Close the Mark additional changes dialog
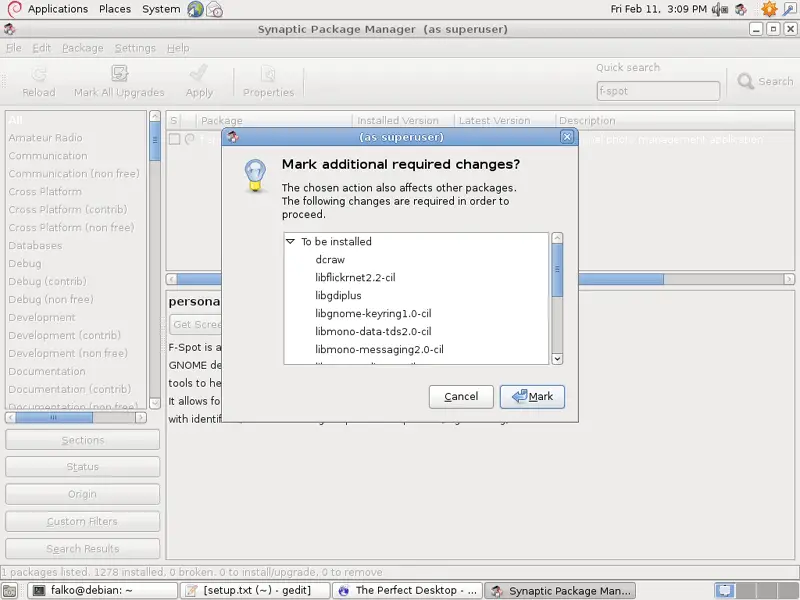800x600 pixels. pos(567,137)
